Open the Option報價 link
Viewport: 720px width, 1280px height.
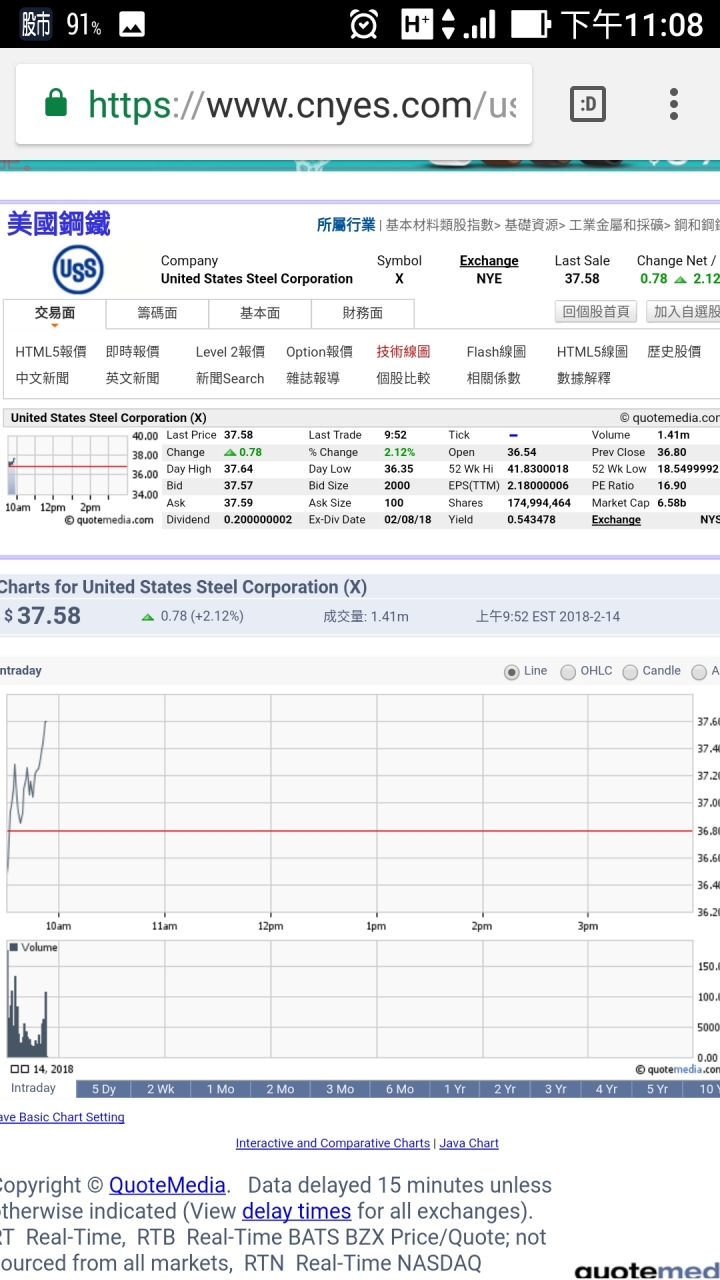click(x=319, y=352)
